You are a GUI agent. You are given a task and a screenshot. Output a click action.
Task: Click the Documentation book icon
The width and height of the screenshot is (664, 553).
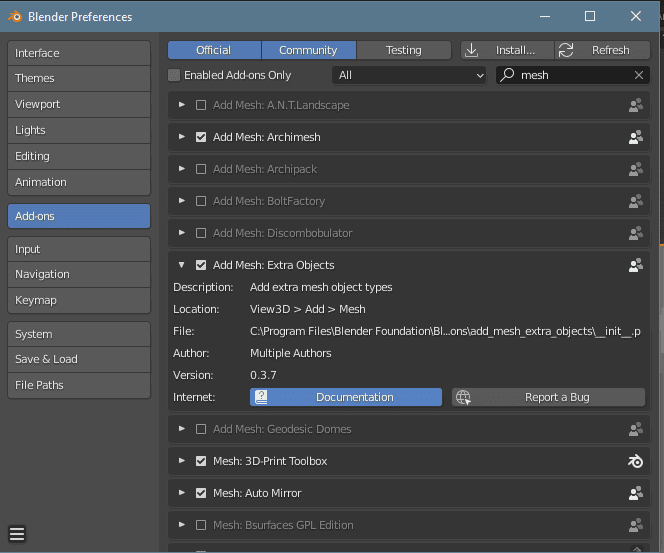click(261, 397)
